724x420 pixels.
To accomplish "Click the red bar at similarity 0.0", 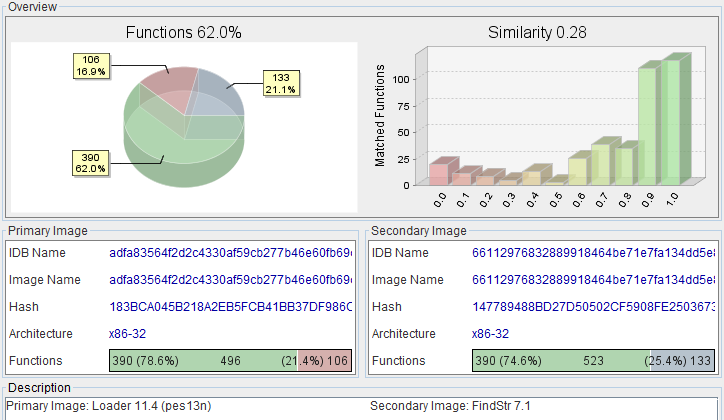I will (x=438, y=174).
